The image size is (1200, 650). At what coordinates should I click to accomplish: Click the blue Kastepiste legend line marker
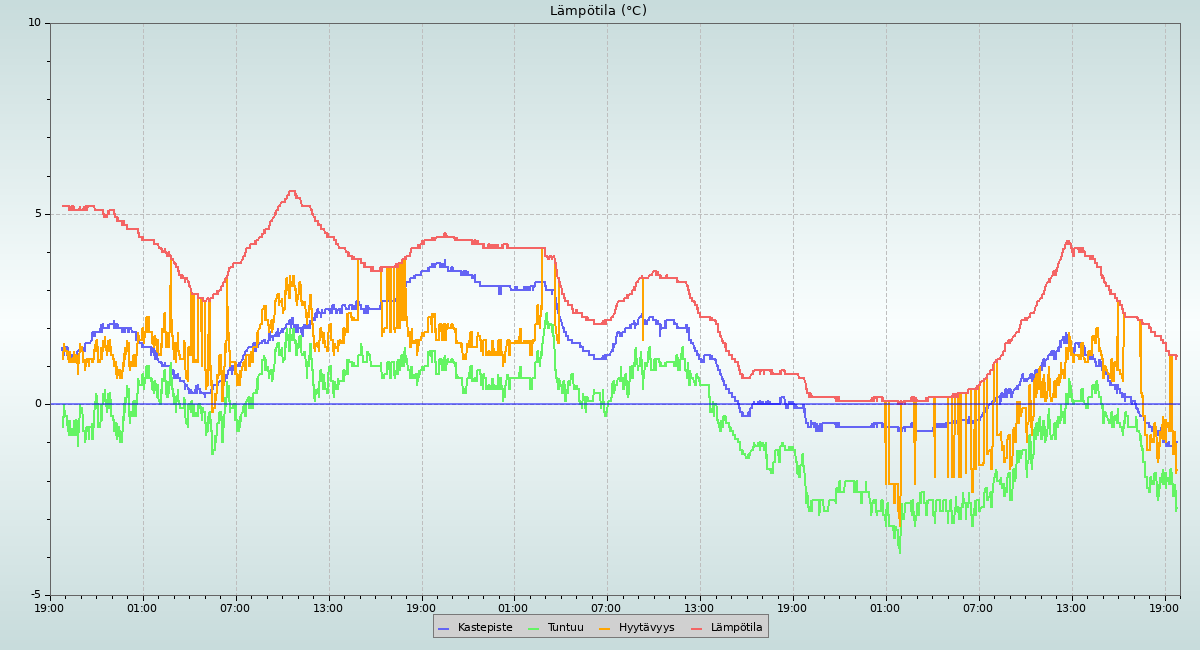click(x=444, y=628)
